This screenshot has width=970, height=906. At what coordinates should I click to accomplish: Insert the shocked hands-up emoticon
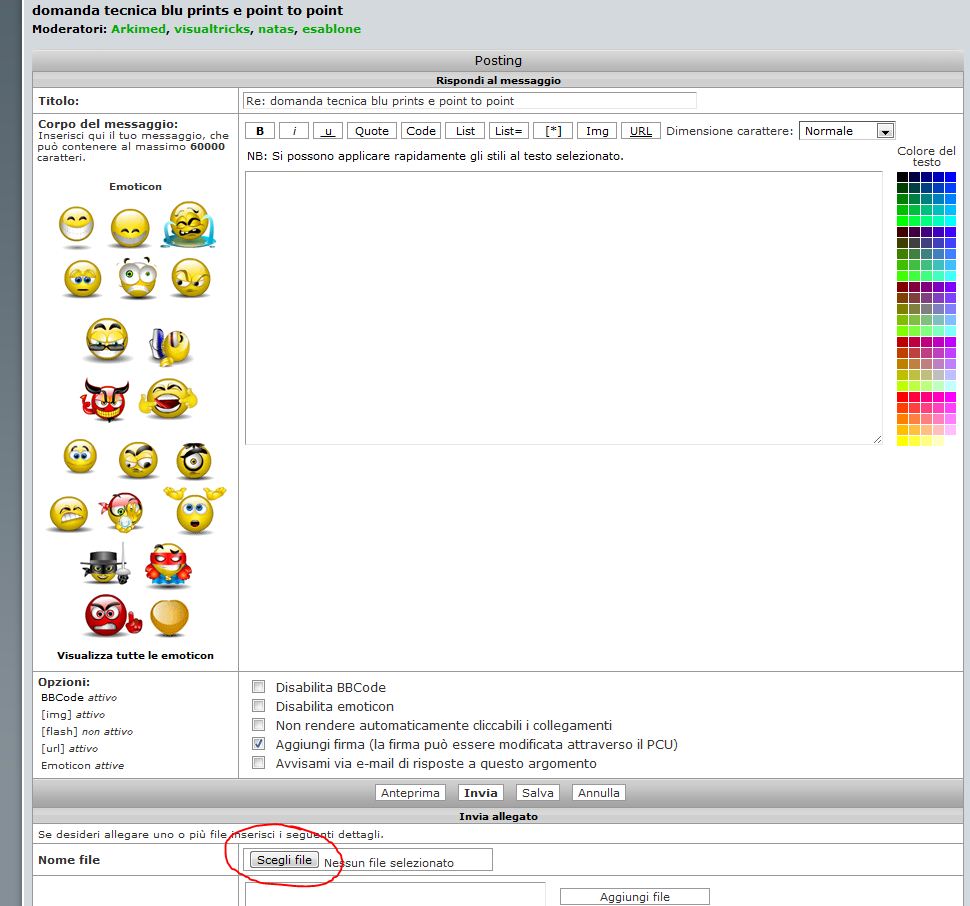click(195, 510)
